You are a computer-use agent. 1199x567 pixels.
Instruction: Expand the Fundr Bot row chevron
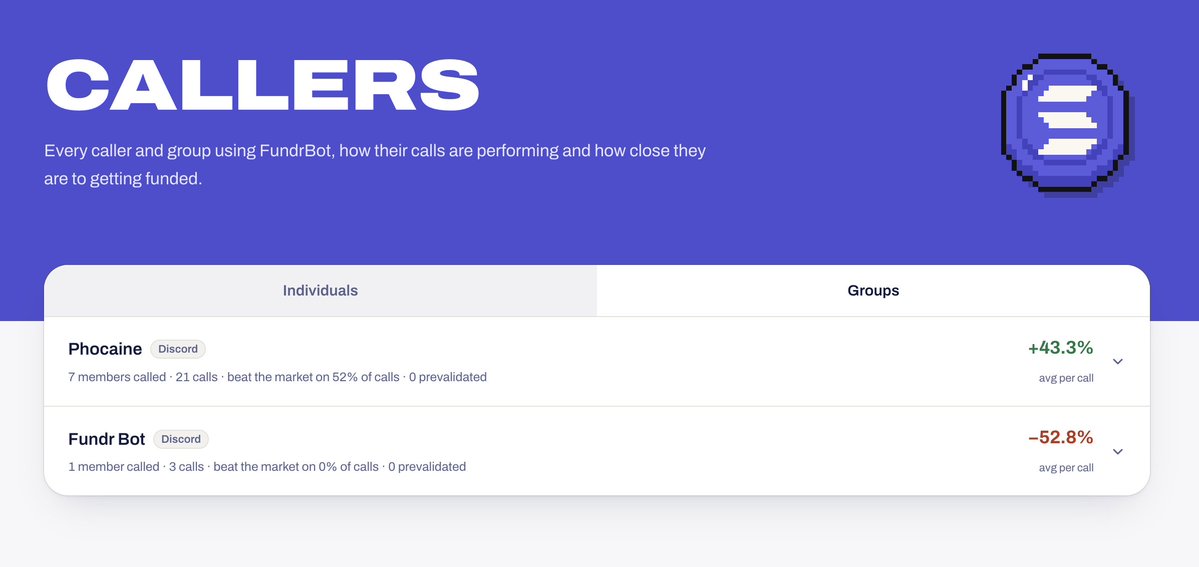pos(1117,451)
